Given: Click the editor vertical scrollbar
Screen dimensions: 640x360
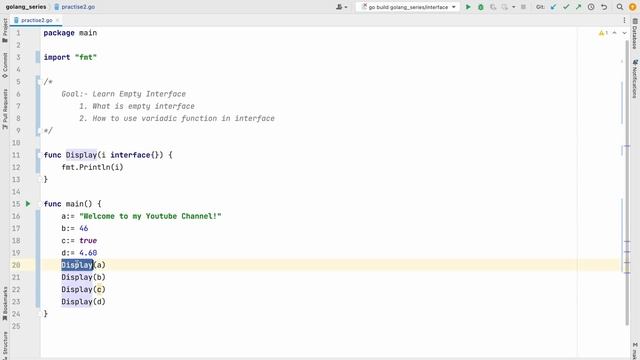Looking at the screenshot, I should coord(627,183).
